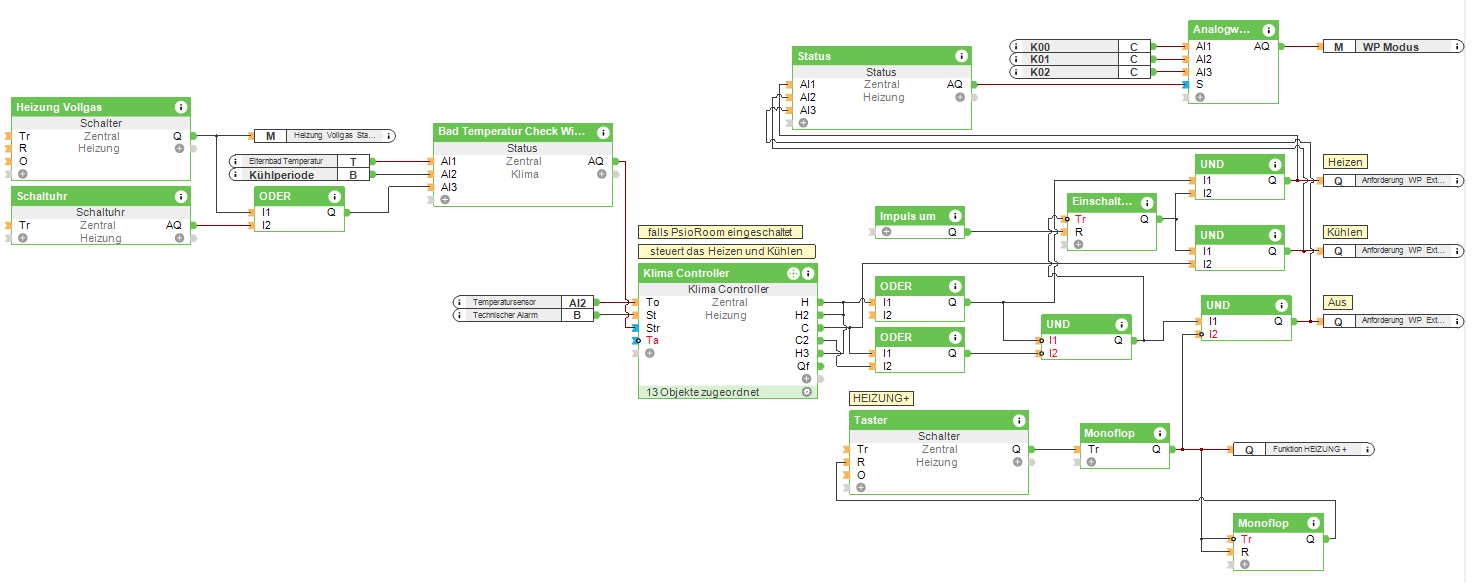This screenshot has width=1481, height=583.
Task: Click info icon on WP Modus memory flag
Action: pyautogui.click(x=1455, y=47)
